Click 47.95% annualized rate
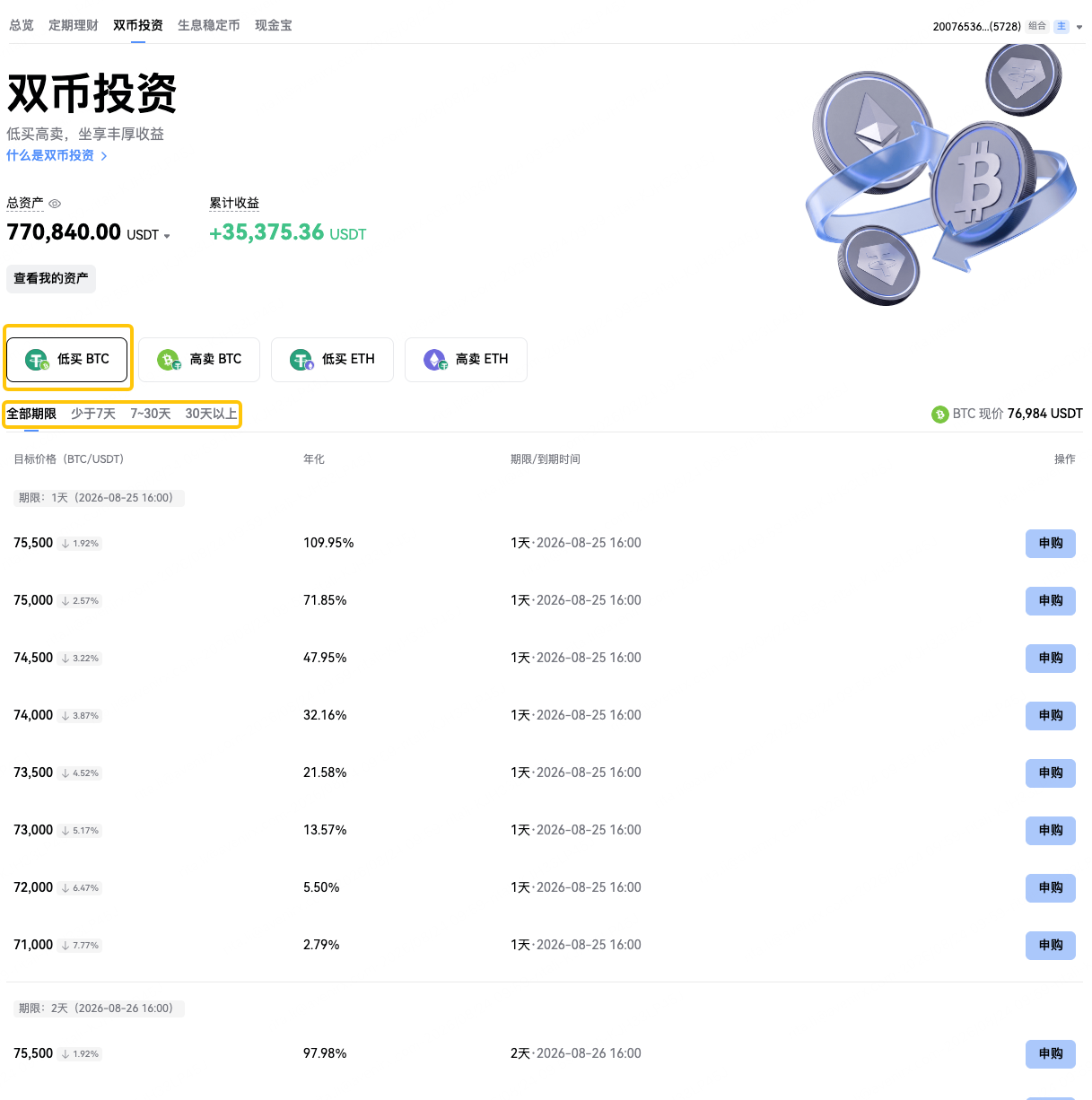 point(325,658)
